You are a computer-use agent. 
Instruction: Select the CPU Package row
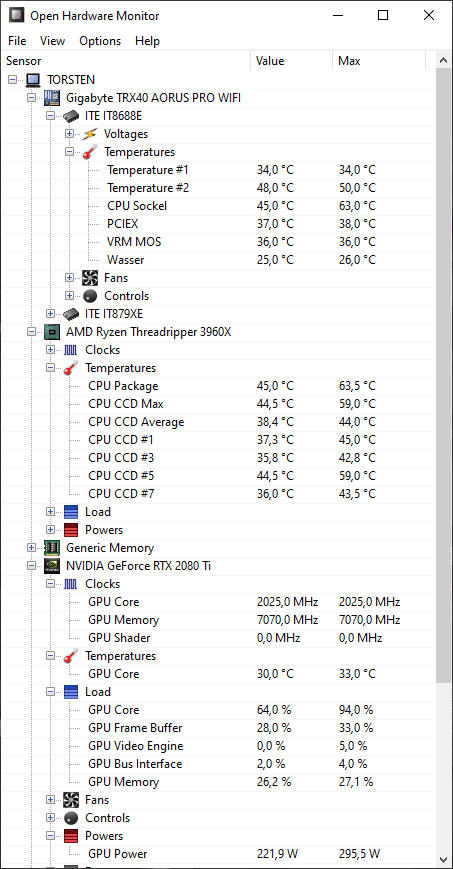click(x=220, y=386)
